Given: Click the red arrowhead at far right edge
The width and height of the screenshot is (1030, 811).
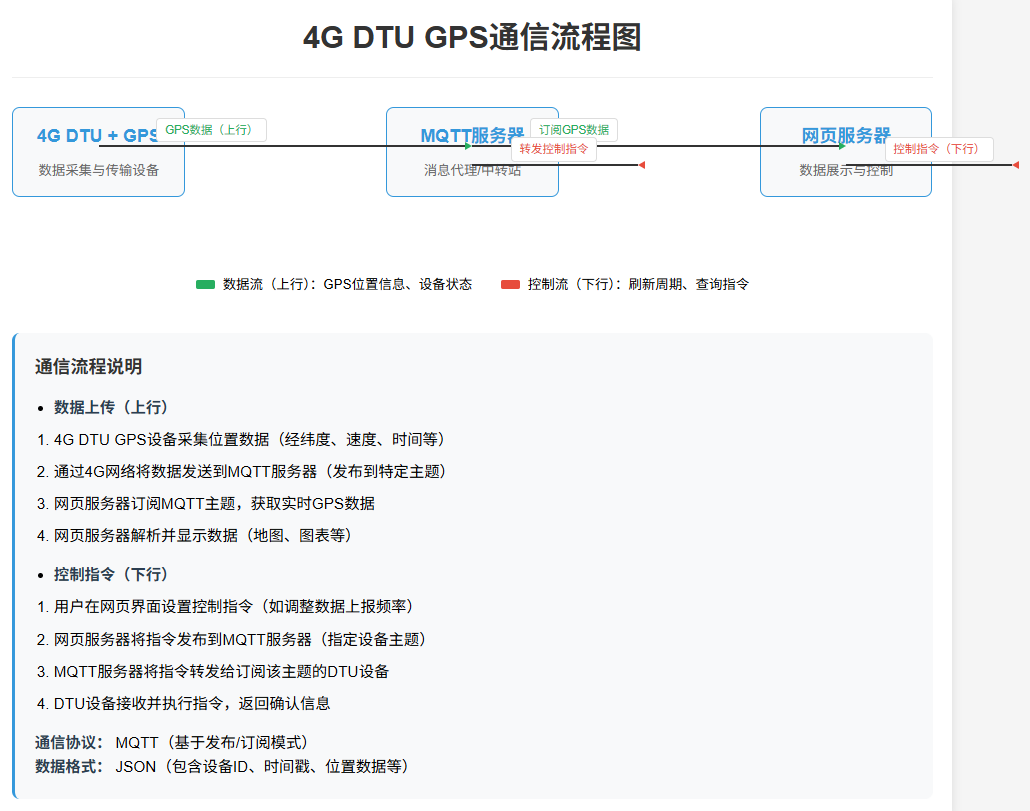Looking at the screenshot, I should click(x=1016, y=165).
